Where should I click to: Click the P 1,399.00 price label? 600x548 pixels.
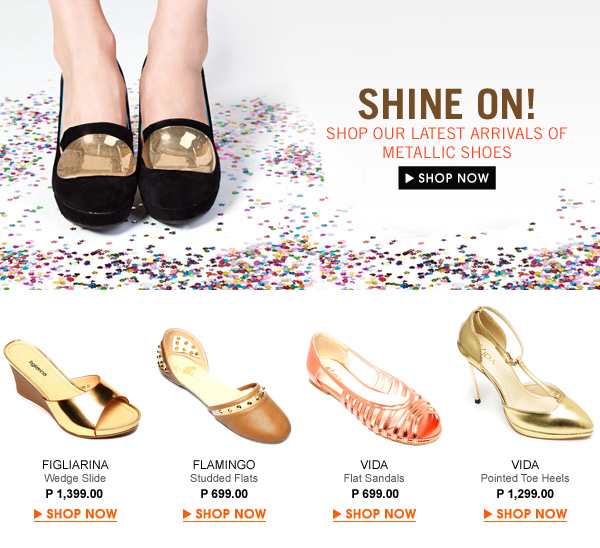click(x=74, y=494)
